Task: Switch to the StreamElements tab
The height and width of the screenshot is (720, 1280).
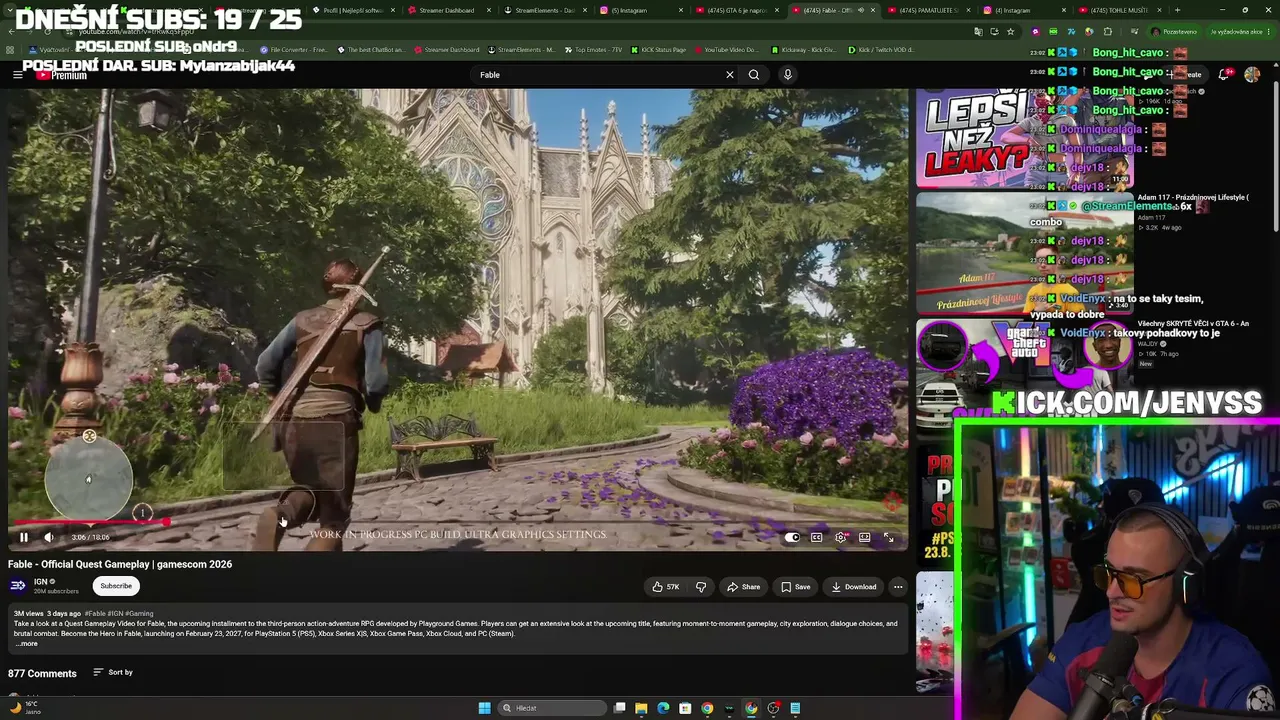Action: tap(545, 10)
